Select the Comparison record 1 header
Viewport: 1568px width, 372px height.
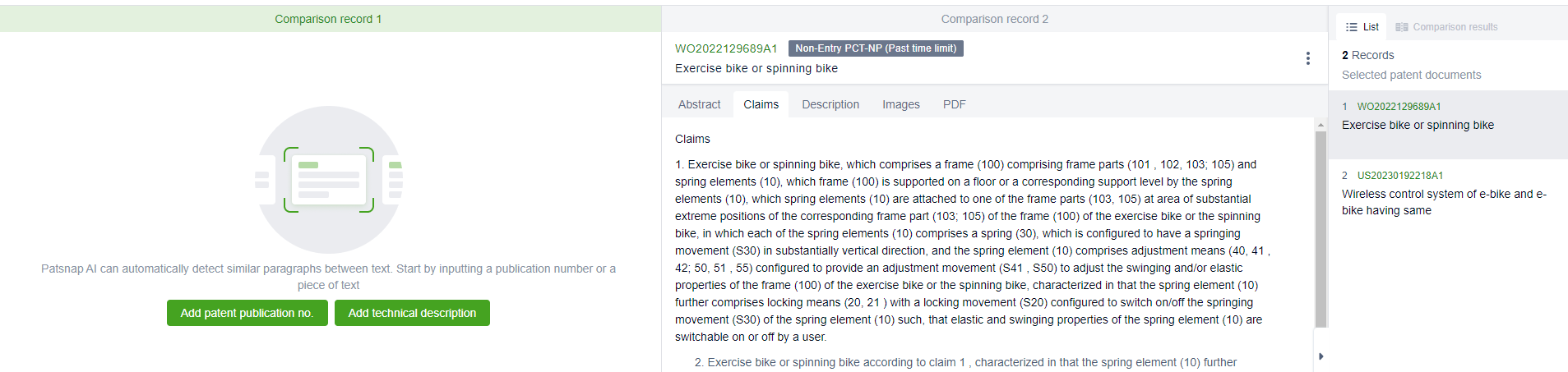pos(329,19)
